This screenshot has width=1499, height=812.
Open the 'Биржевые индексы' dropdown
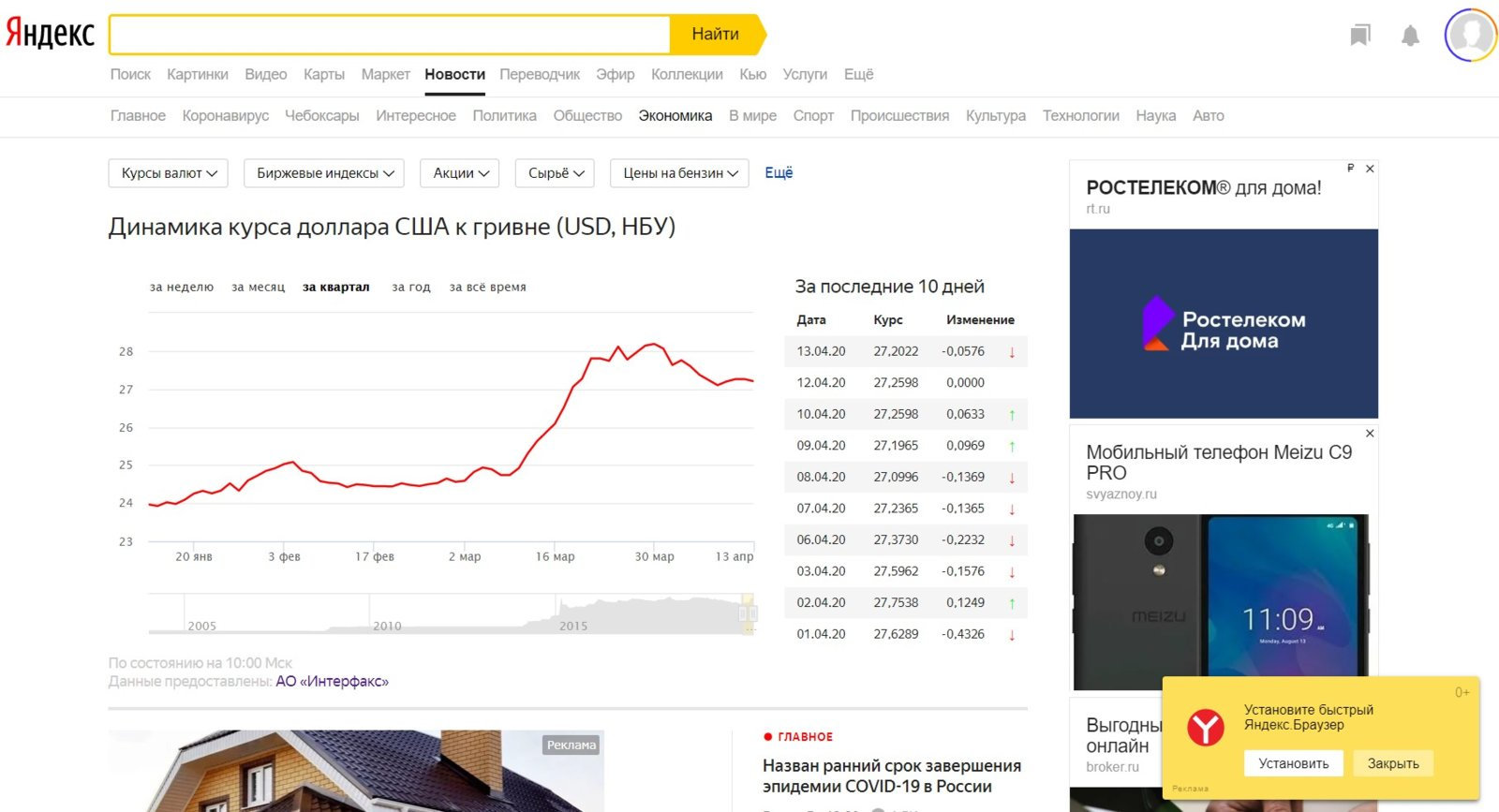[x=324, y=173]
